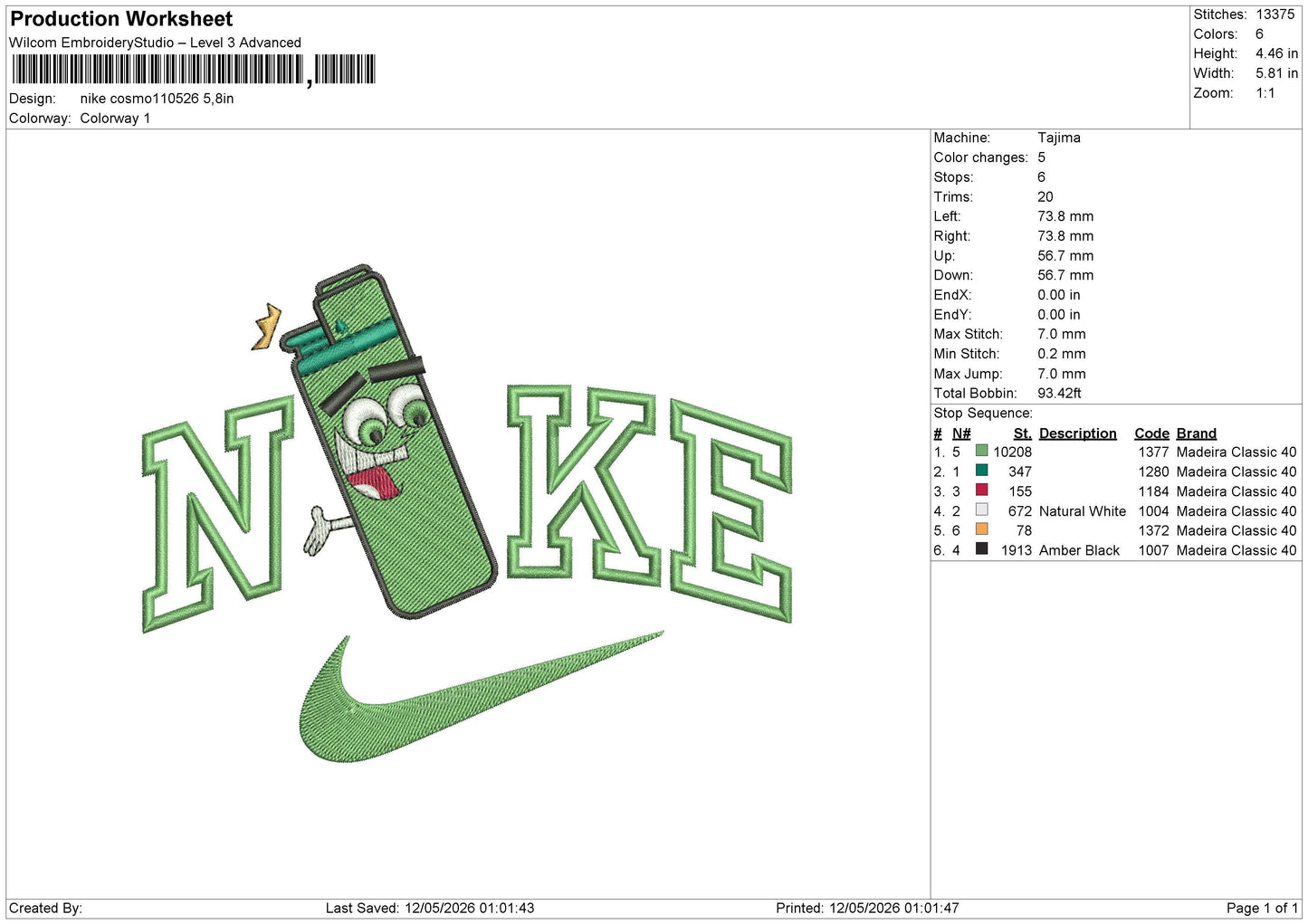Click the Natural White color swatch
Image resolution: width=1308 pixels, height=924 pixels.
(x=981, y=510)
